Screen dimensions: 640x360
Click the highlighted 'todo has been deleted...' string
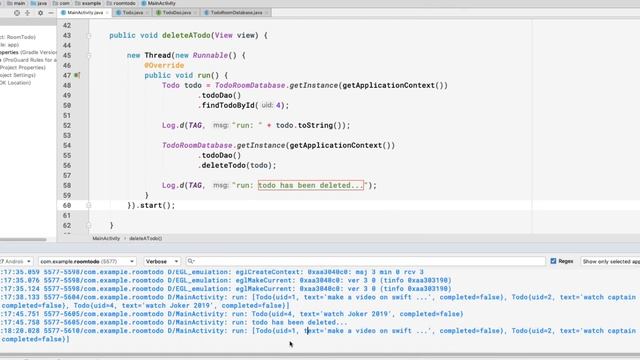[x=311, y=185]
